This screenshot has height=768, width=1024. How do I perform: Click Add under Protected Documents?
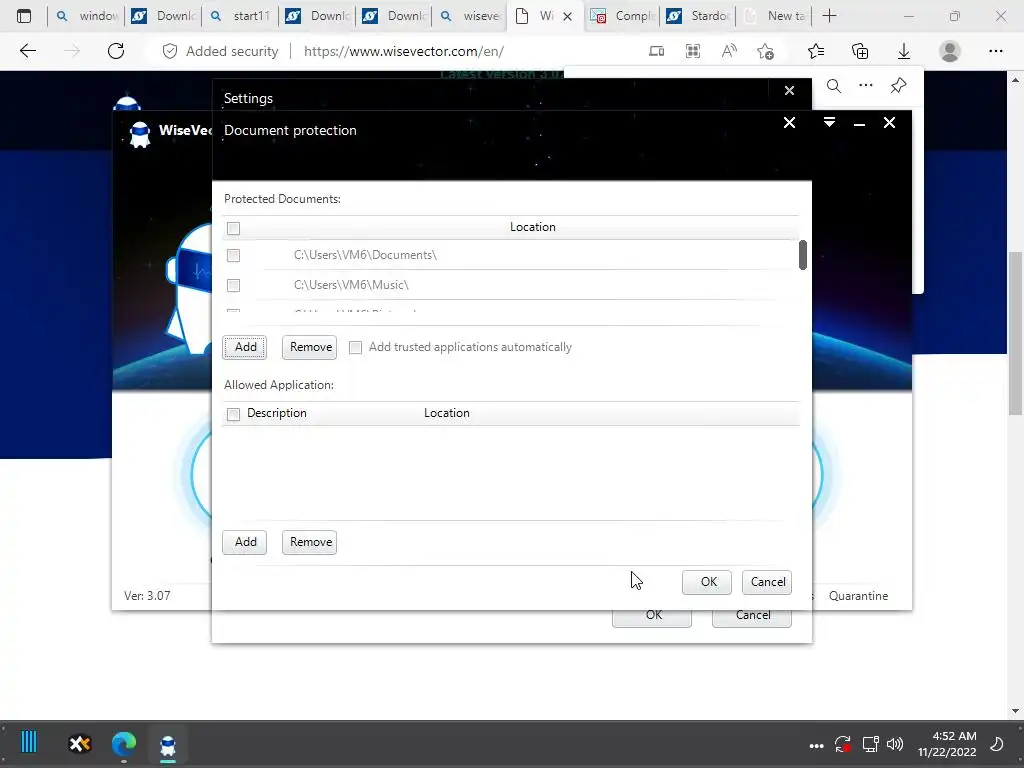pyautogui.click(x=245, y=347)
